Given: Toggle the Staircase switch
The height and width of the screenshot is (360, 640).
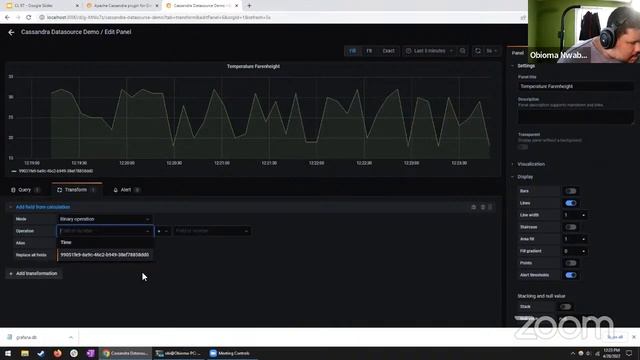Looking at the screenshot, I should (571, 227).
